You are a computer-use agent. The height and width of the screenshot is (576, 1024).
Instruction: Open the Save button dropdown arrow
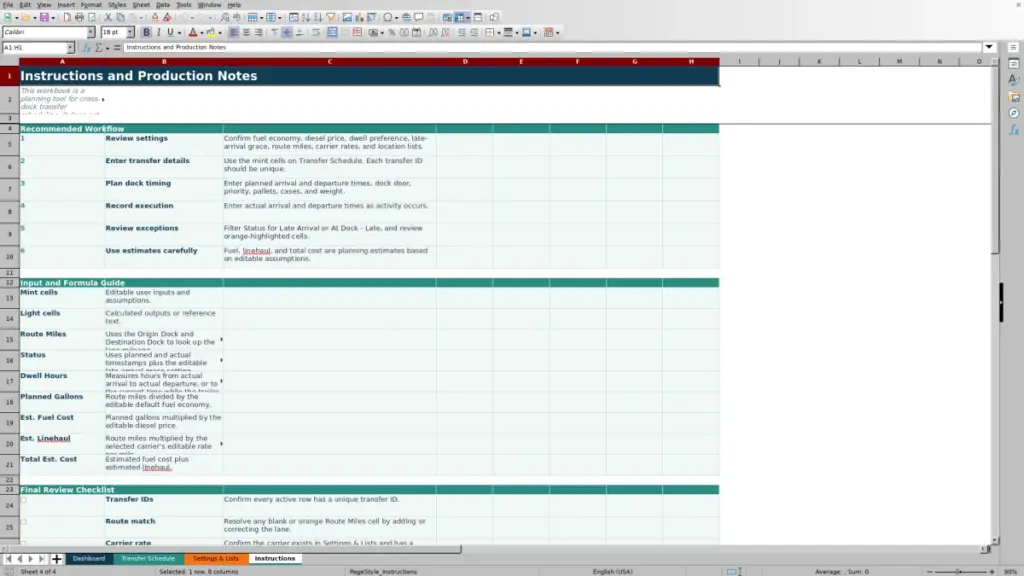(x=52, y=18)
